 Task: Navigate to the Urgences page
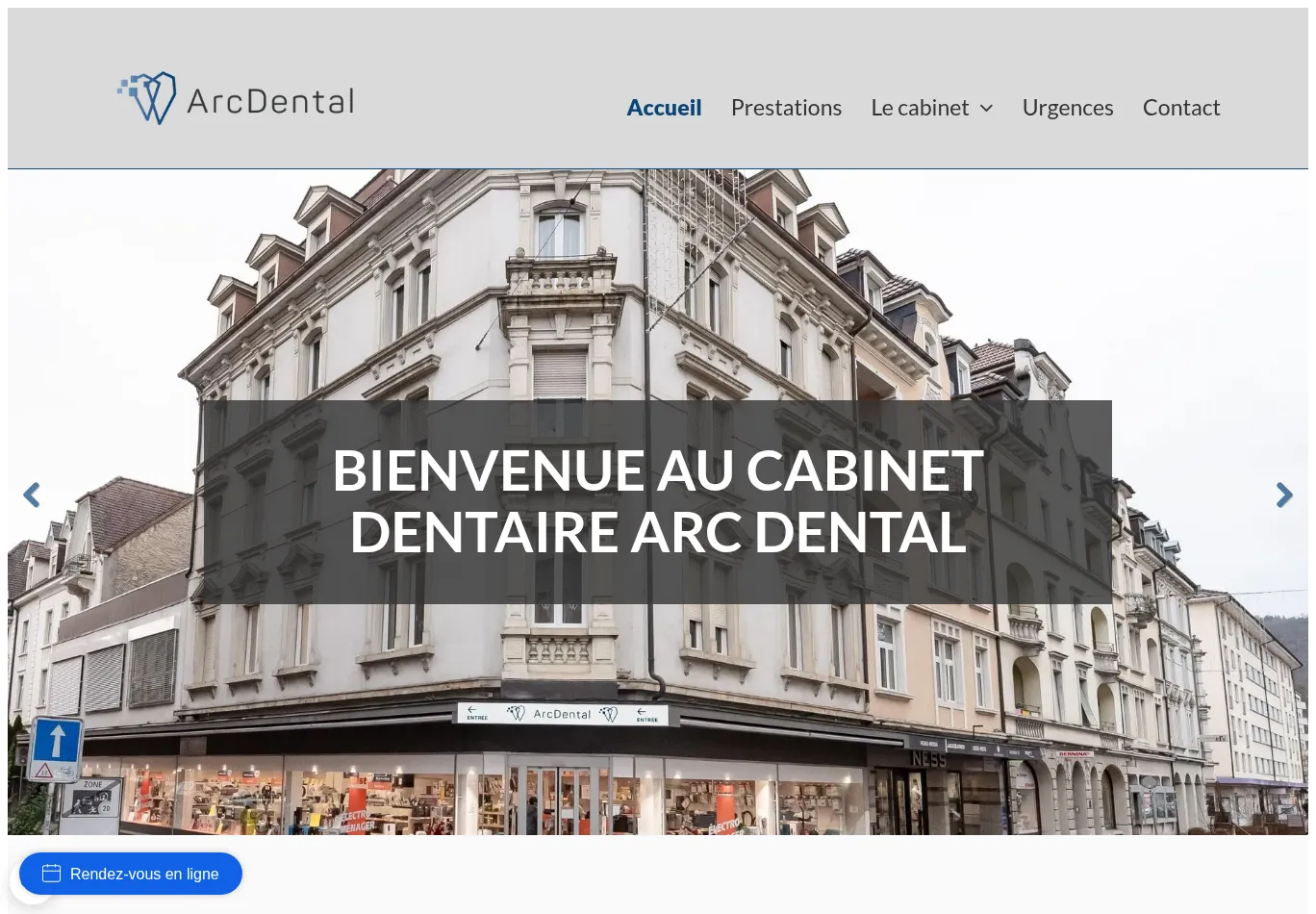[1067, 108]
